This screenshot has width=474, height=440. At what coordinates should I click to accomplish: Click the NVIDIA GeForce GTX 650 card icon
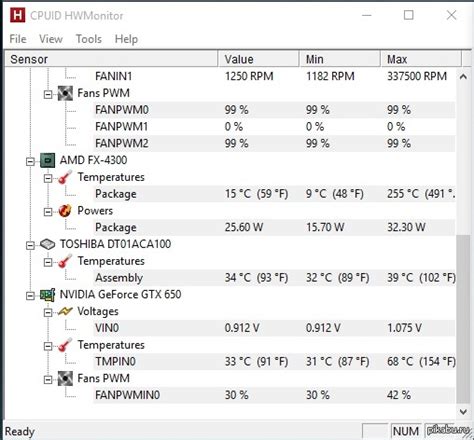pos(48,295)
